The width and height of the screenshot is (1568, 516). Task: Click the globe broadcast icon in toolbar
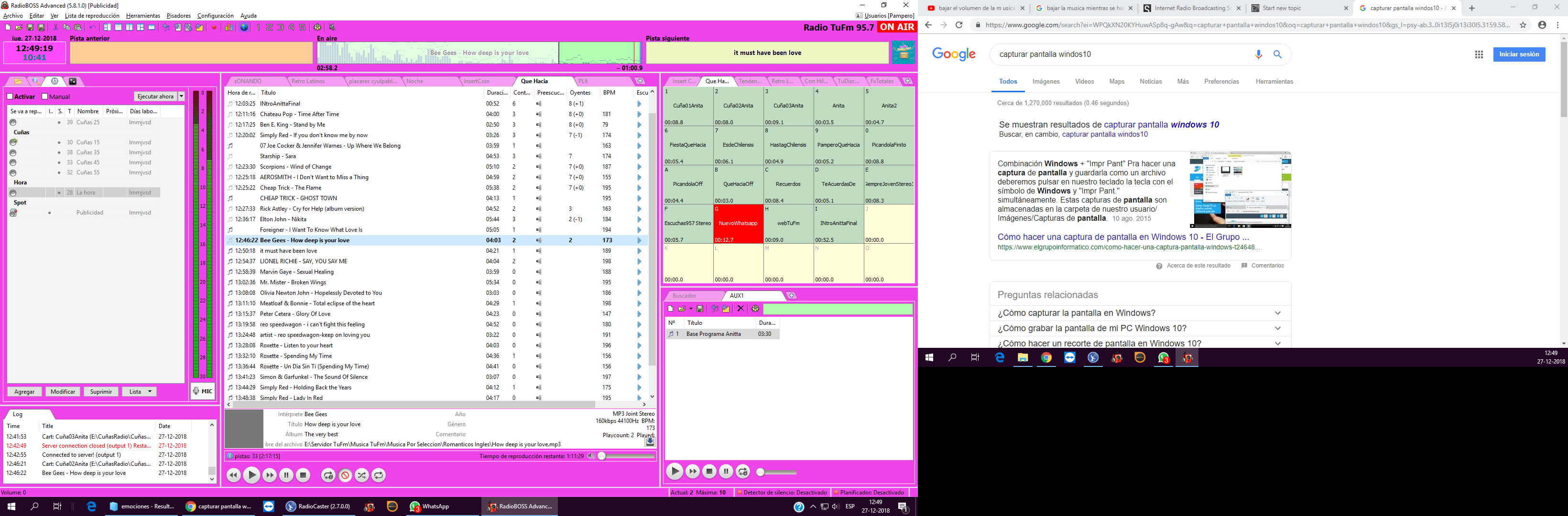coord(244,27)
